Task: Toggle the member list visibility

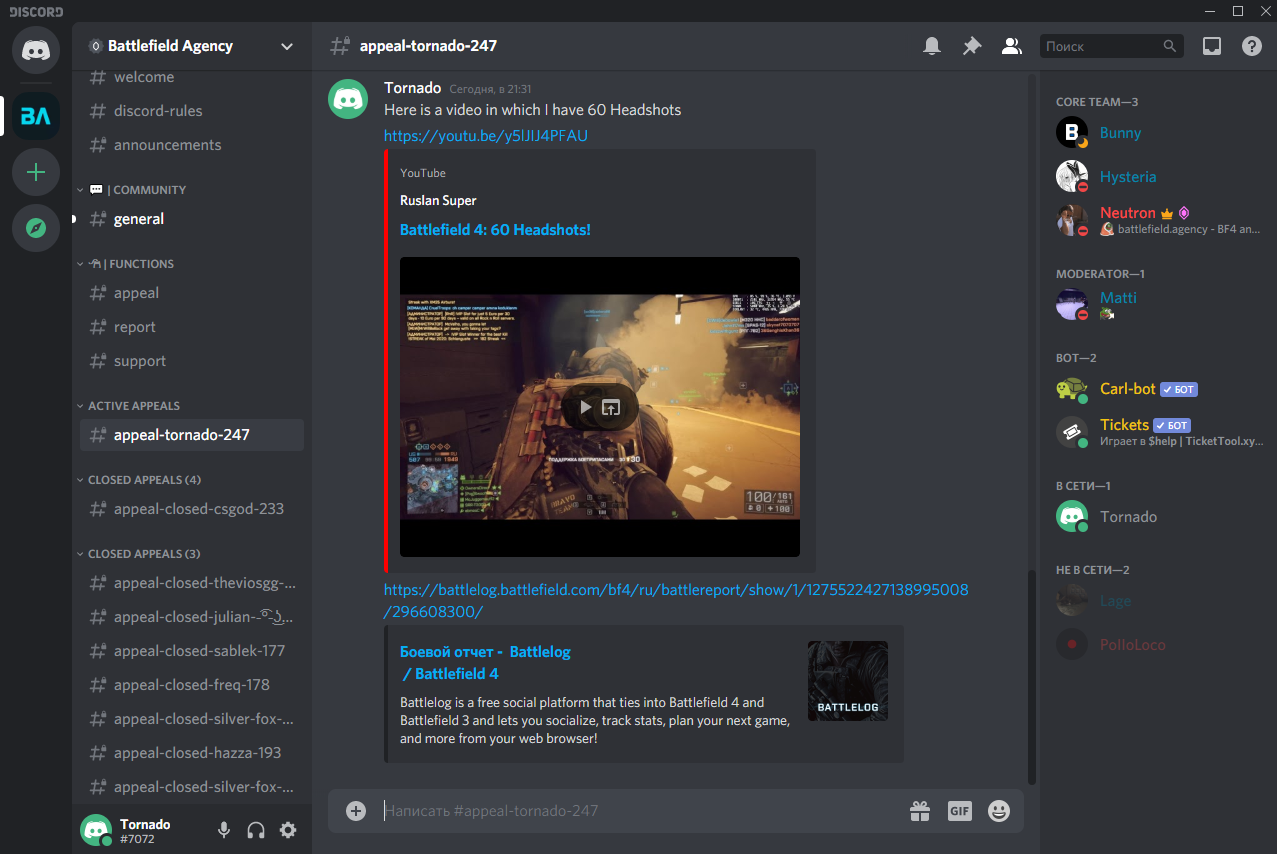Action: point(1012,46)
